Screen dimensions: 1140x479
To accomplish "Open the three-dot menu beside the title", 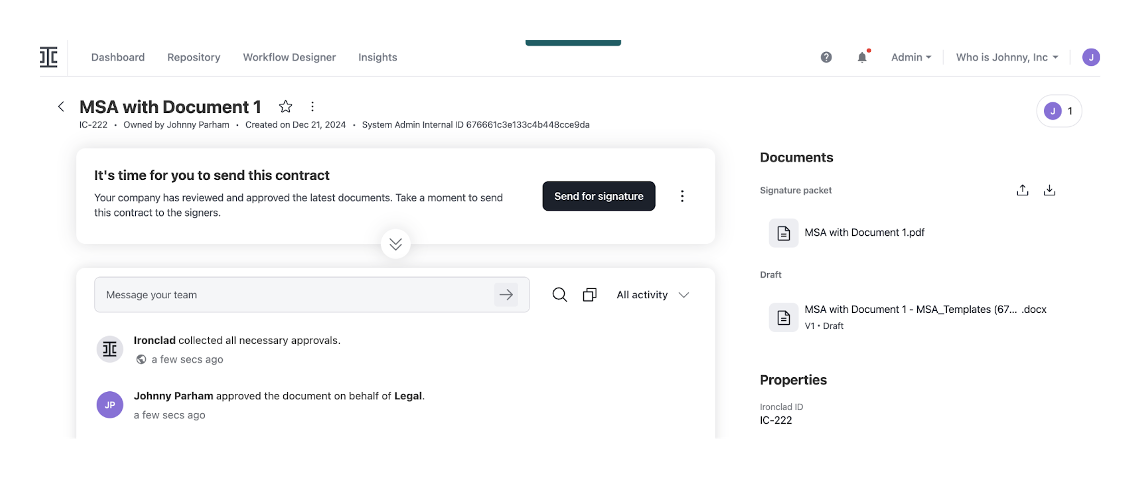I will click(313, 107).
